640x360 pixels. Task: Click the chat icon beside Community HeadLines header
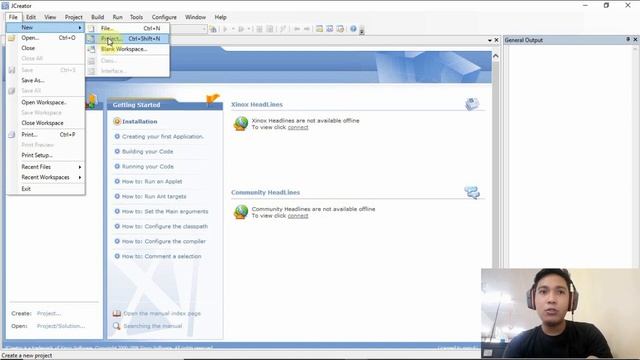pos(472,192)
